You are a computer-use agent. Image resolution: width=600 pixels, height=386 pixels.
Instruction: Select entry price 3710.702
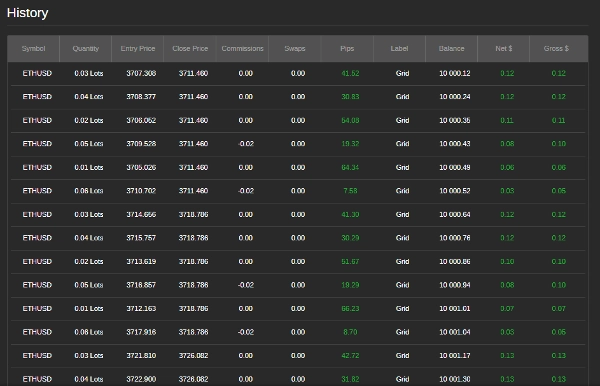(141, 191)
